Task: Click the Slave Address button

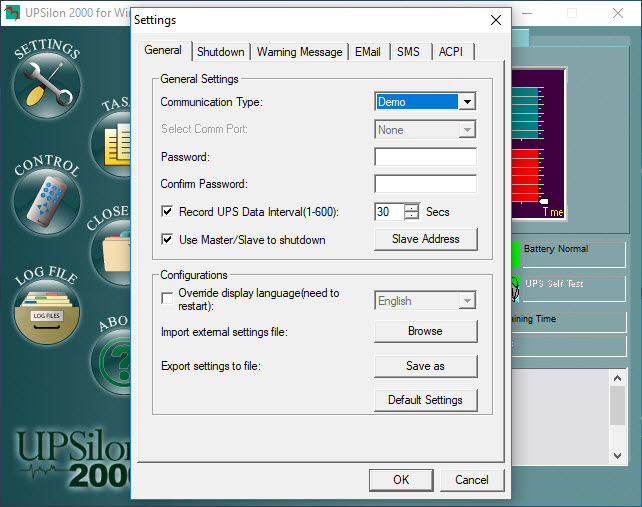Action: [426, 239]
